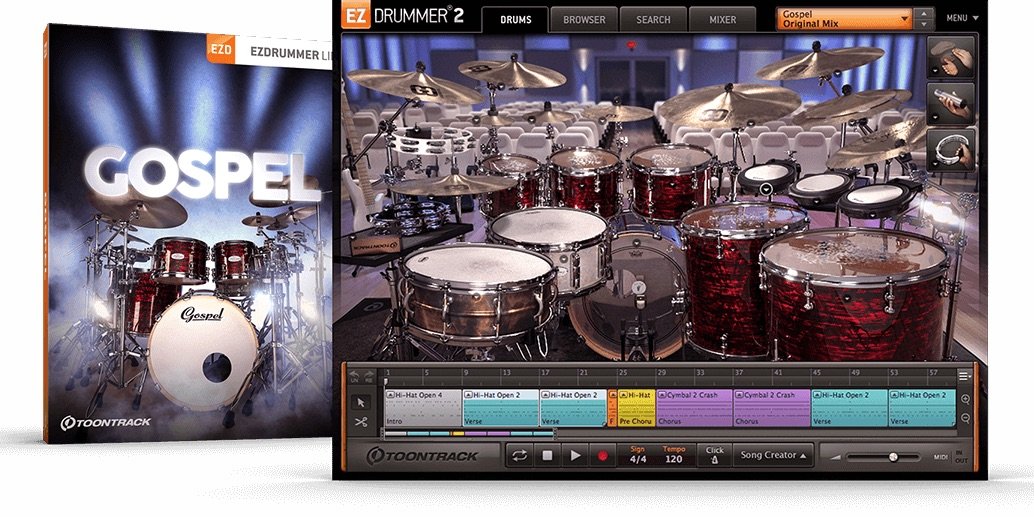Expand the Song Creator panel
The image size is (1034, 517).
click(773, 455)
